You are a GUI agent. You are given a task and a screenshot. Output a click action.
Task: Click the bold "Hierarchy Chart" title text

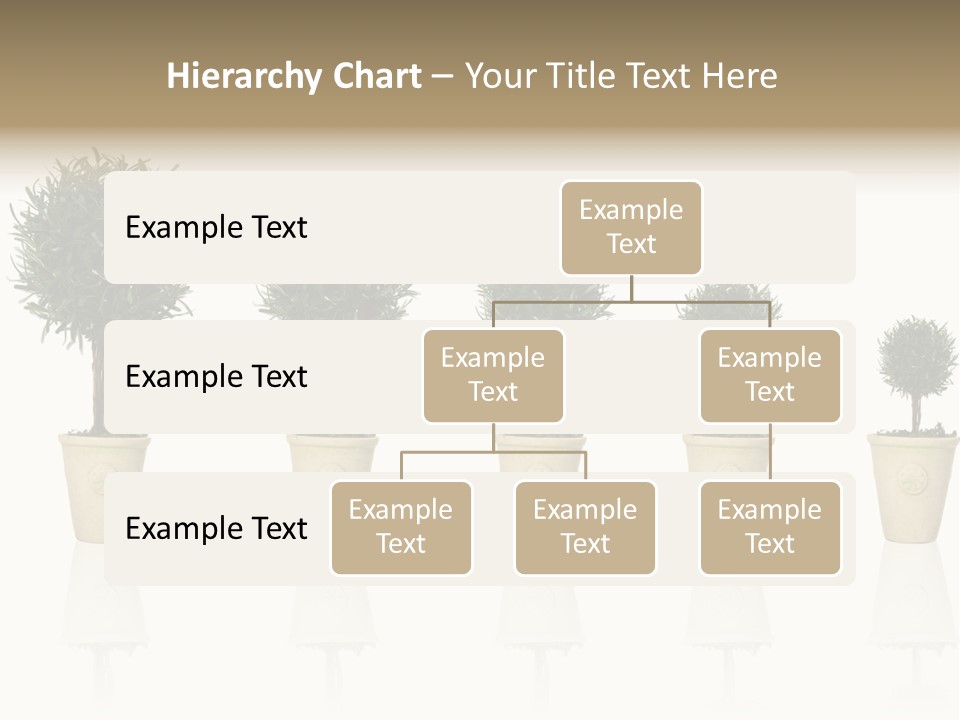pyautogui.click(x=293, y=76)
